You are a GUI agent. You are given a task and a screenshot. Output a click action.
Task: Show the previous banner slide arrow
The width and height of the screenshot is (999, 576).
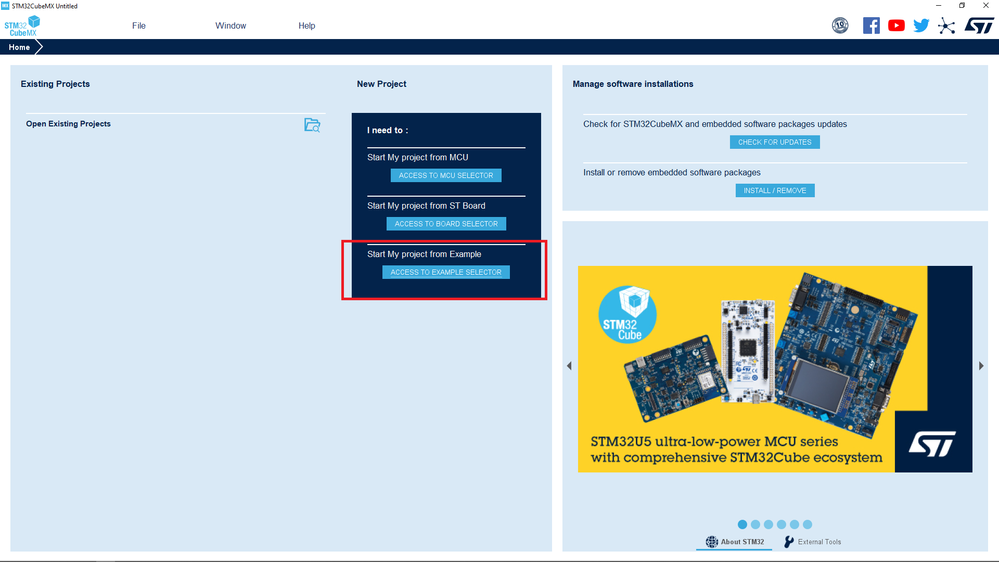pyautogui.click(x=569, y=366)
